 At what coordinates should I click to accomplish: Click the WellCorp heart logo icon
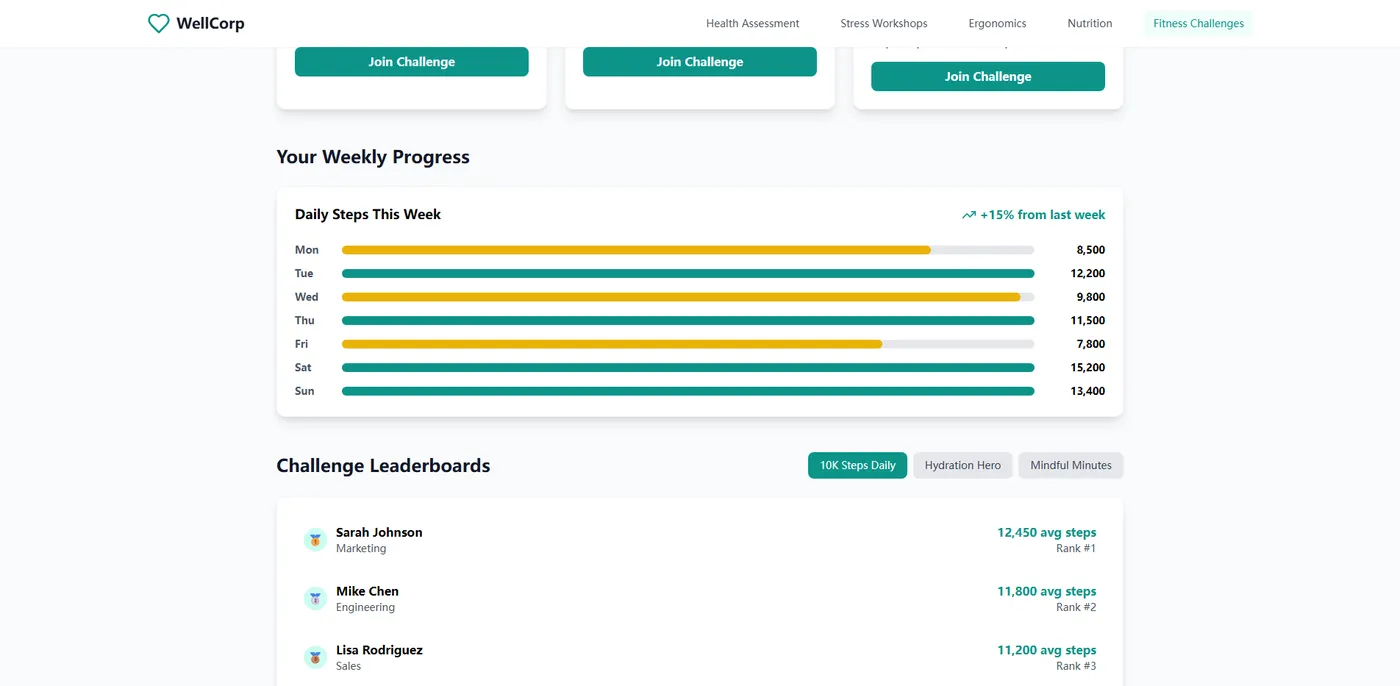click(158, 23)
